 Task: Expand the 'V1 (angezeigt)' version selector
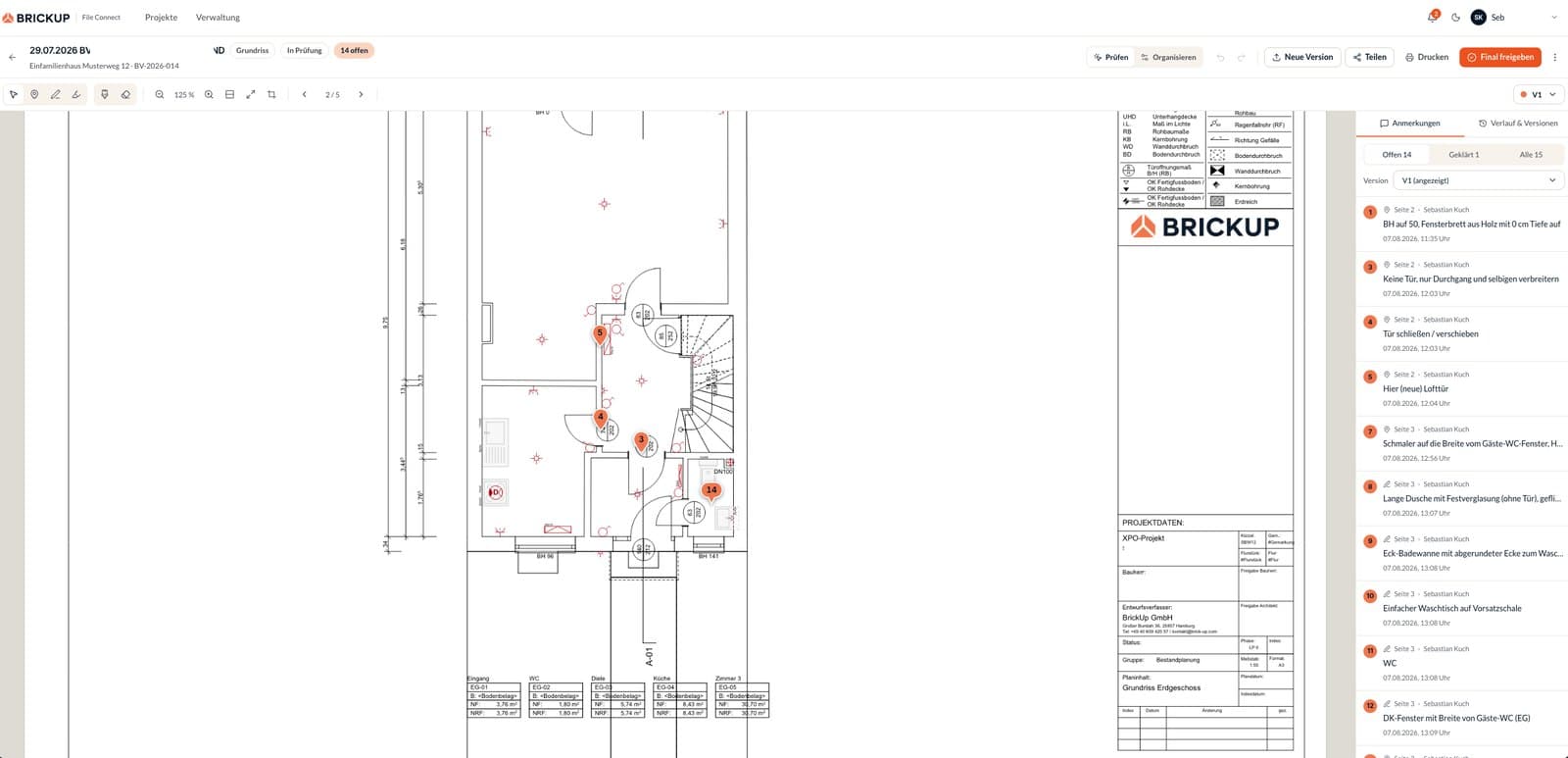point(1478,180)
